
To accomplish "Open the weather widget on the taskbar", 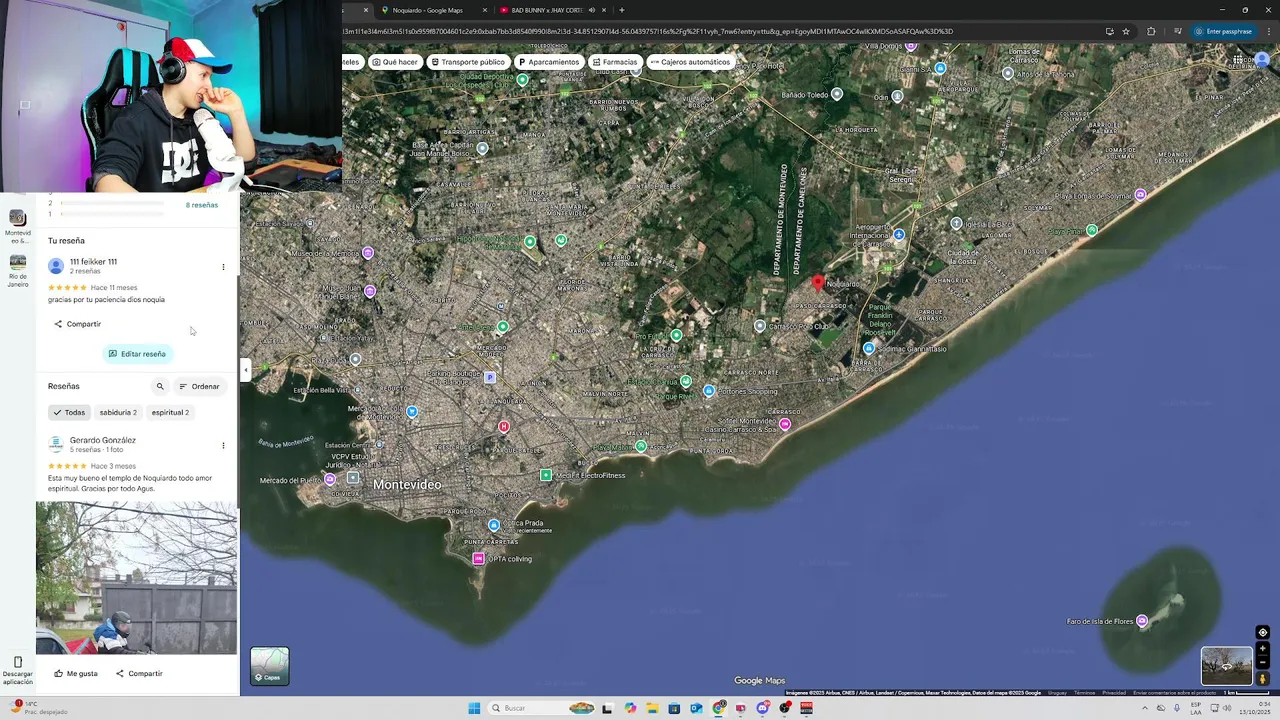I will click(40, 708).
